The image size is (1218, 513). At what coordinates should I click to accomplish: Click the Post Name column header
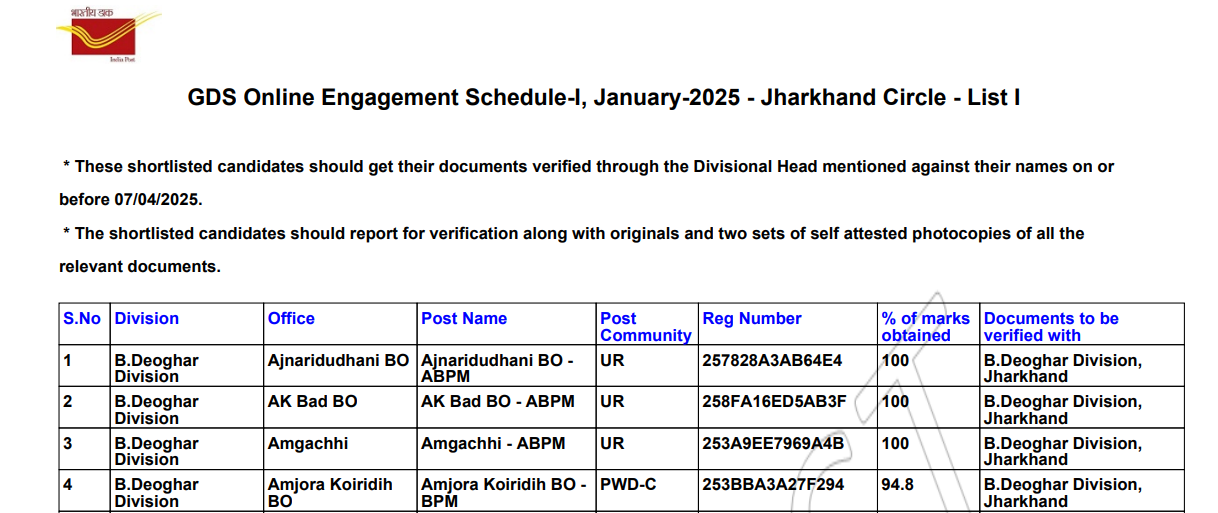point(464,319)
